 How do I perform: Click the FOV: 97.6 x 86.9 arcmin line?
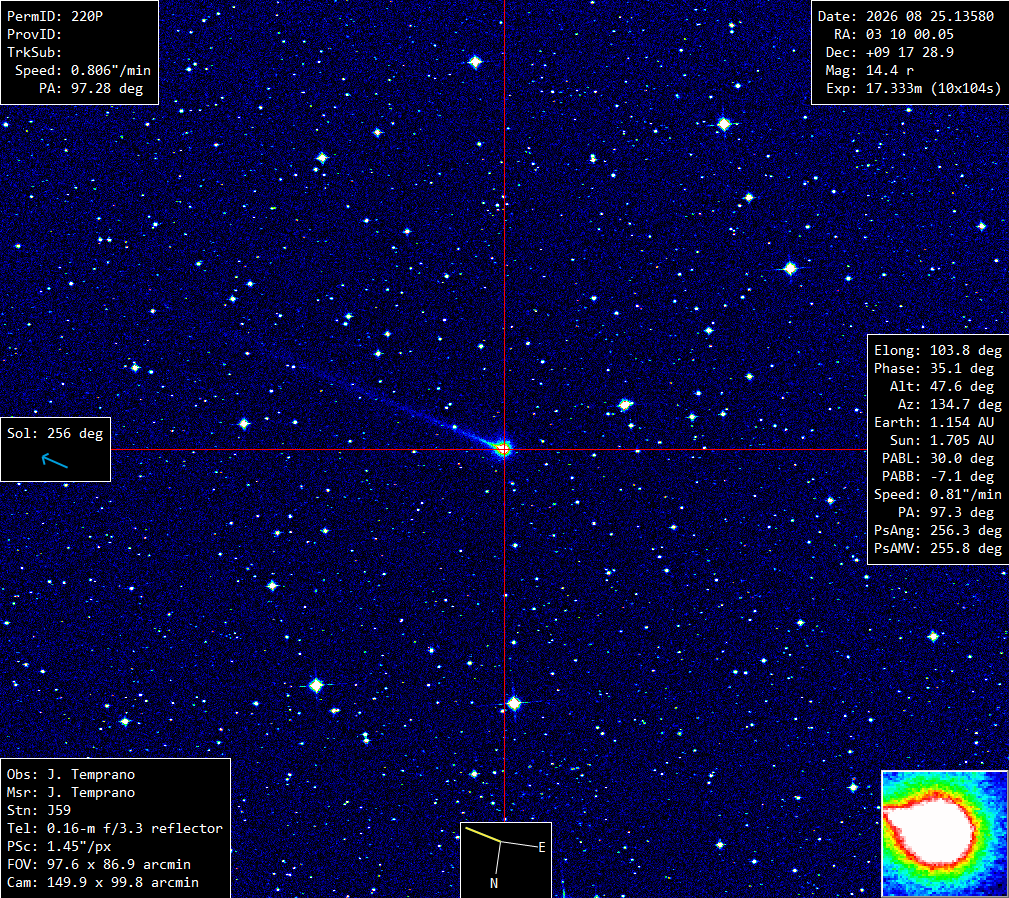[99, 865]
